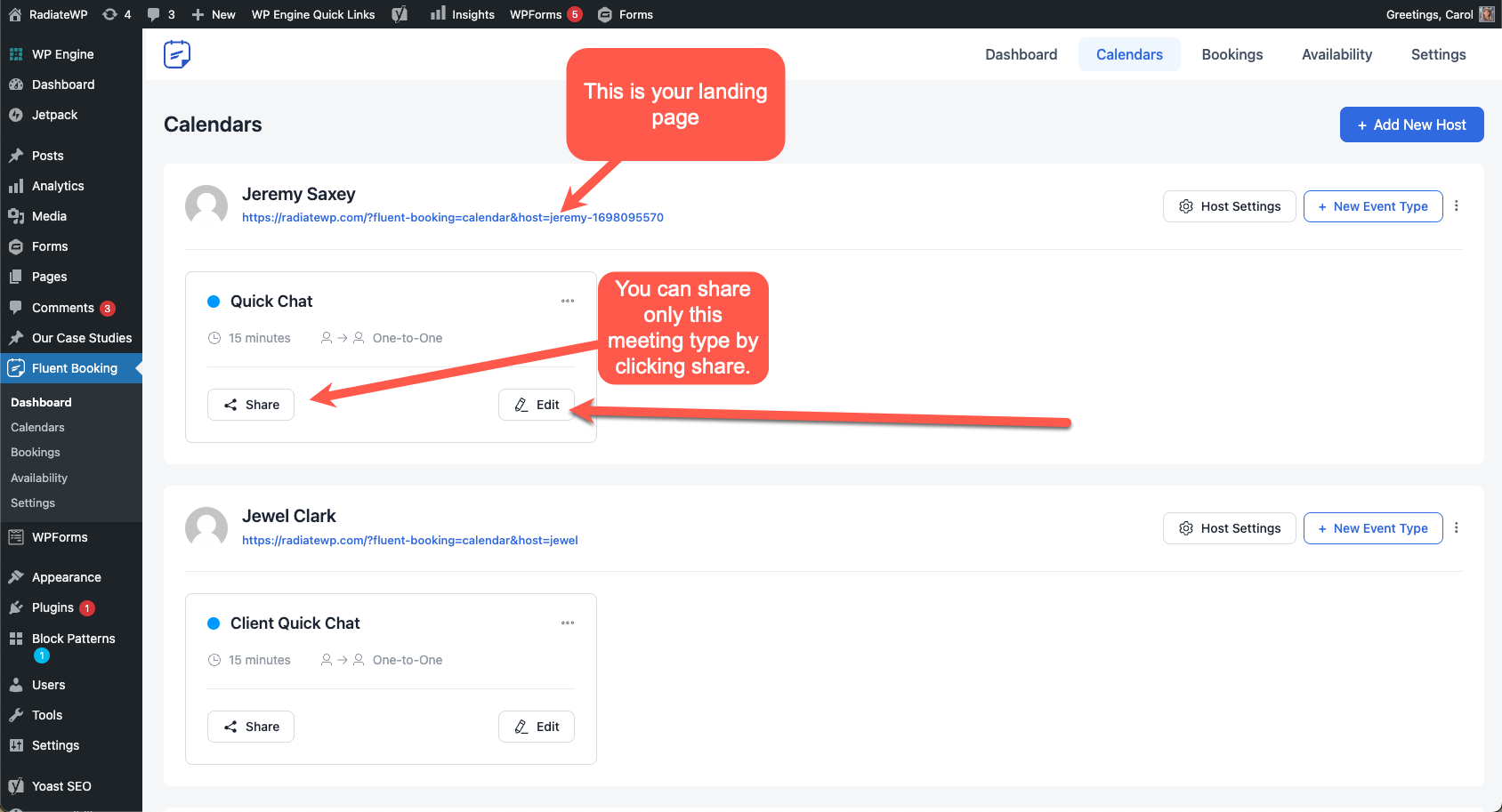Image resolution: width=1502 pixels, height=812 pixels.
Task: Click the Quick Chat event title
Action: click(x=271, y=301)
